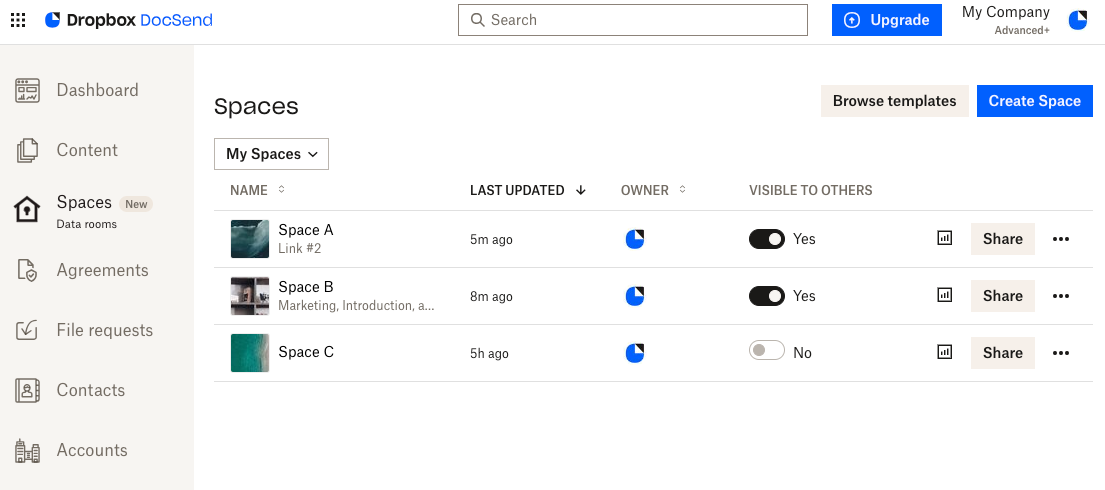Image resolution: width=1105 pixels, height=490 pixels.
Task: Open three-dot more options for Space C
Action: click(1061, 353)
